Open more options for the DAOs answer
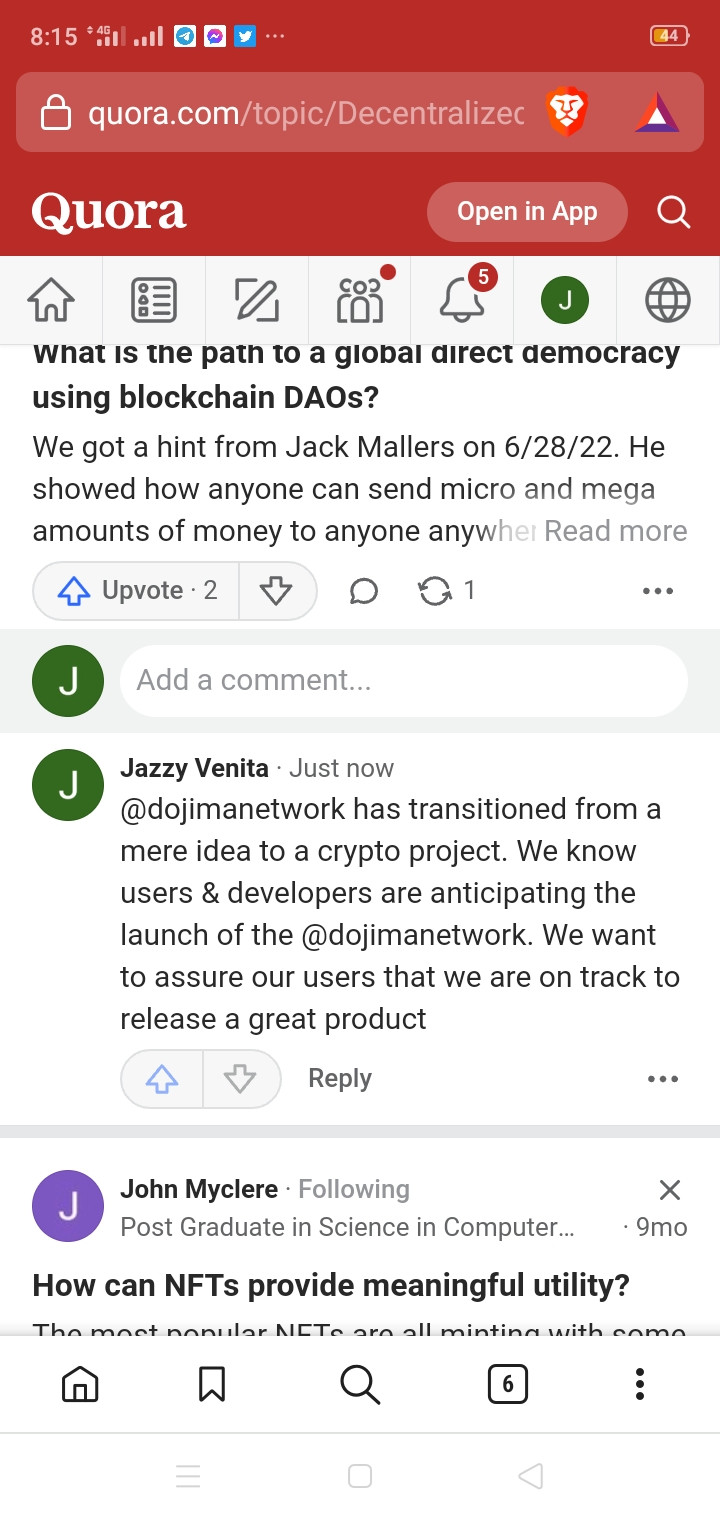The height and width of the screenshot is (1520, 720). coord(658,591)
